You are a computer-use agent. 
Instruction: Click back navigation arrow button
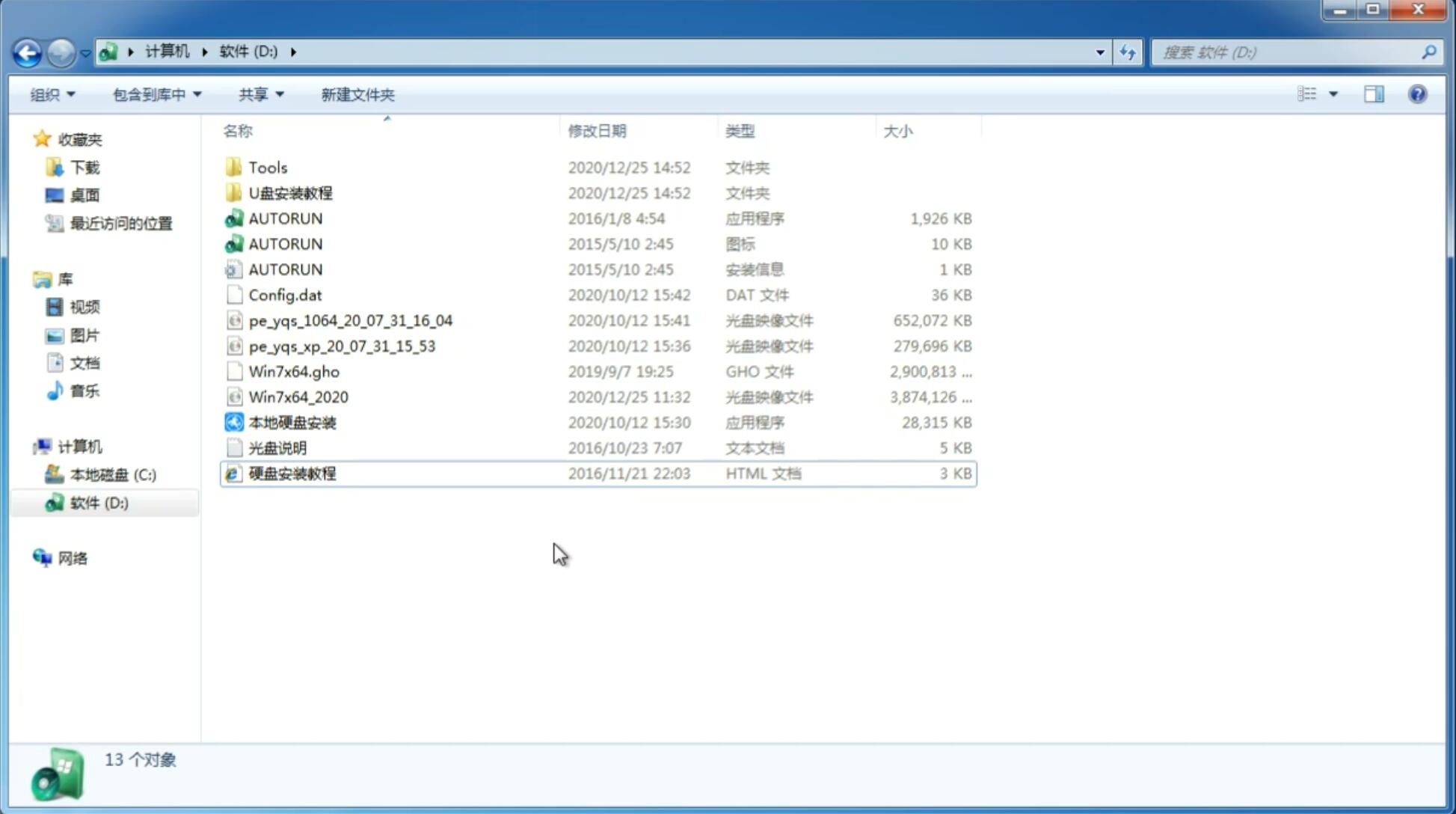tap(27, 51)
